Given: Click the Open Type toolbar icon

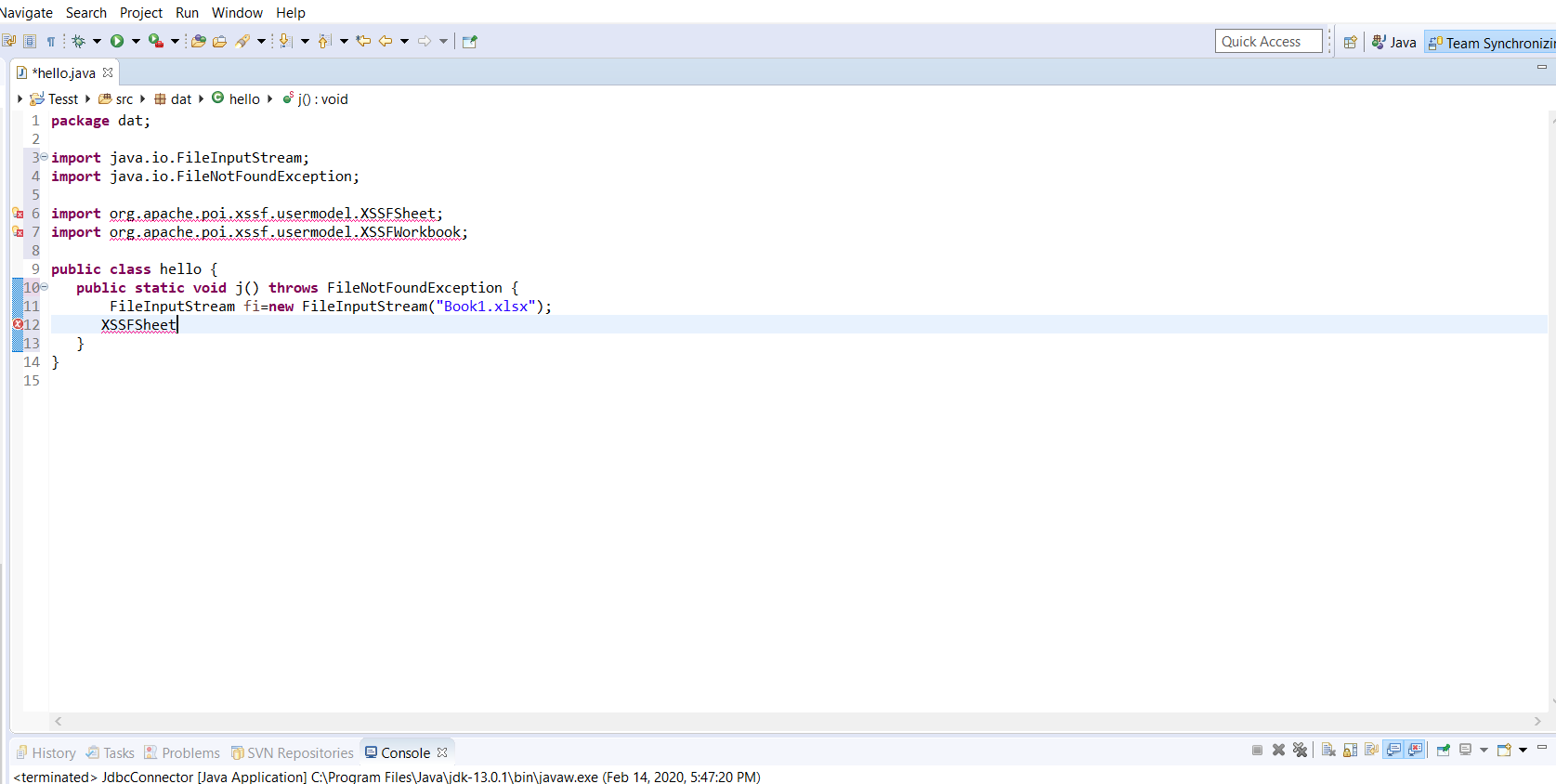Looking at the screenshot, I should click(x=198, y=41).
